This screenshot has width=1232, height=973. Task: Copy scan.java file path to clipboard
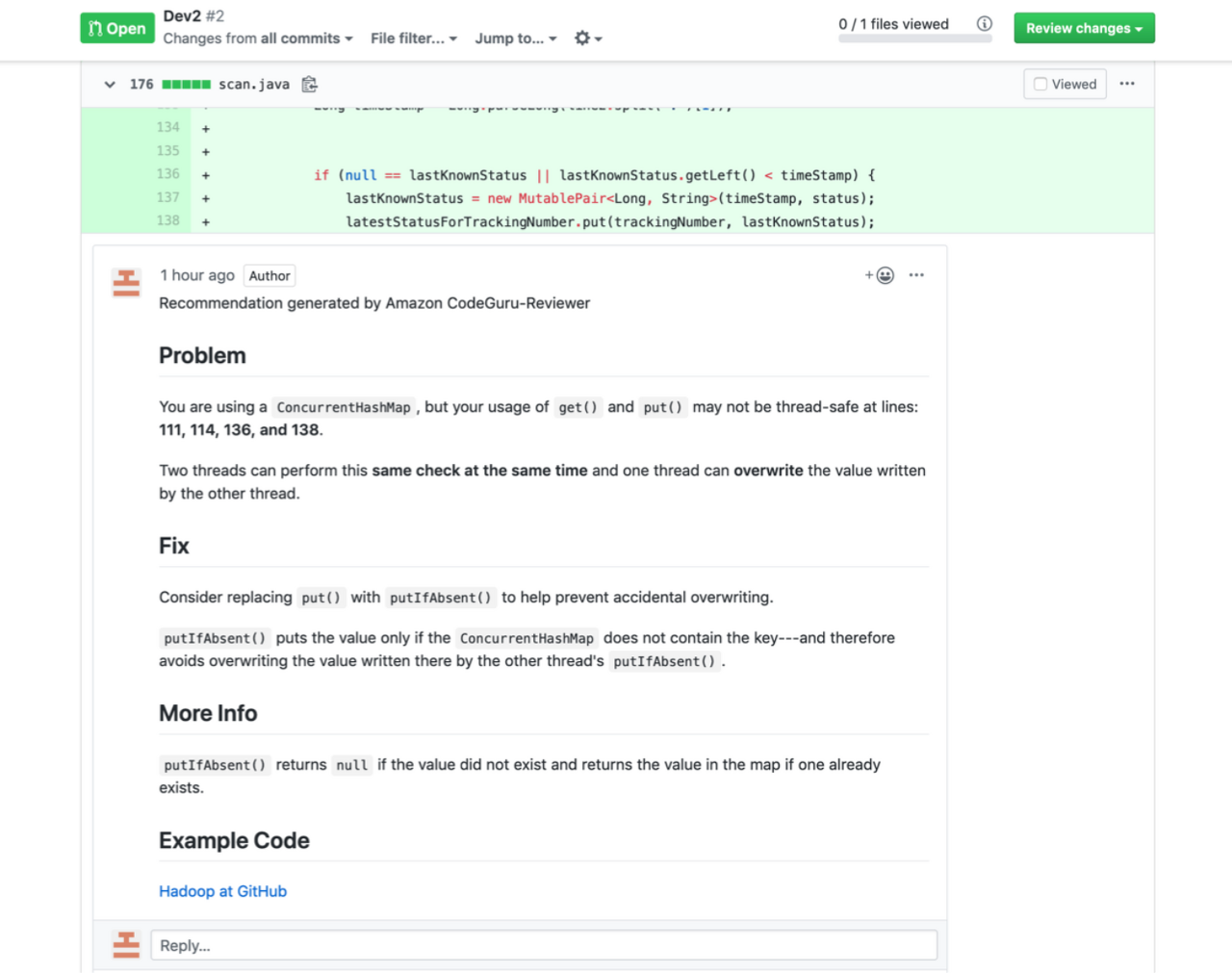[309, 85]
